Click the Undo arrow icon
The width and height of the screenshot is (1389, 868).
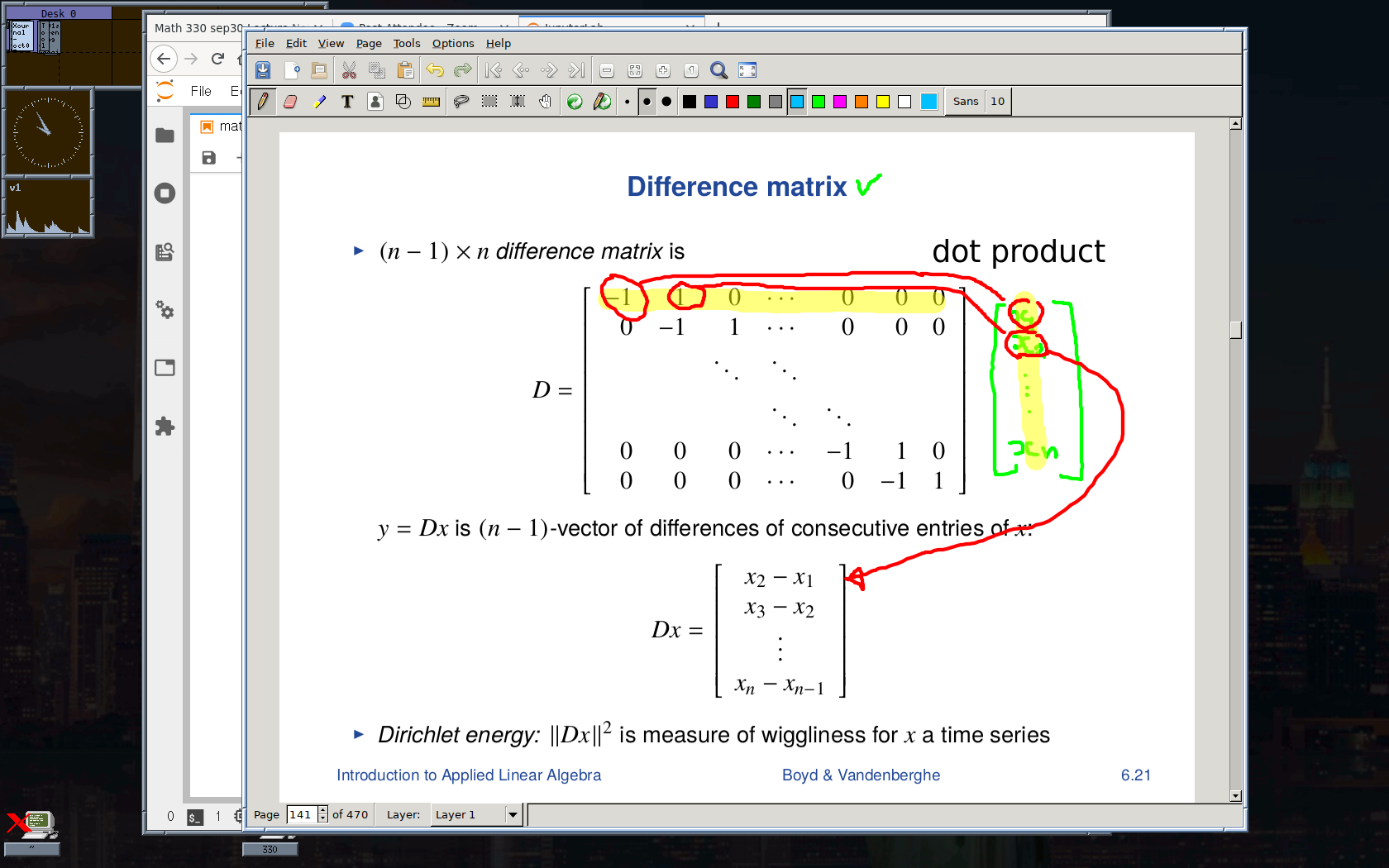click(435, 70)
